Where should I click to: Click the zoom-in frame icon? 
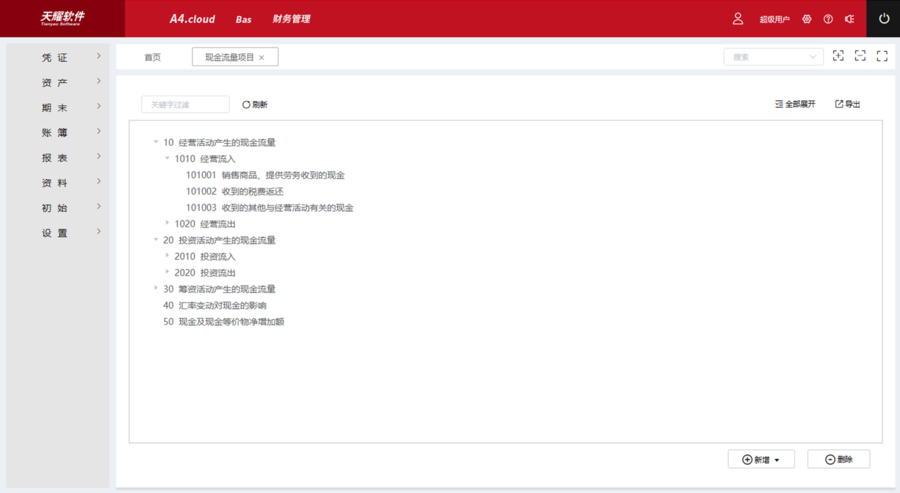[838, 57]
